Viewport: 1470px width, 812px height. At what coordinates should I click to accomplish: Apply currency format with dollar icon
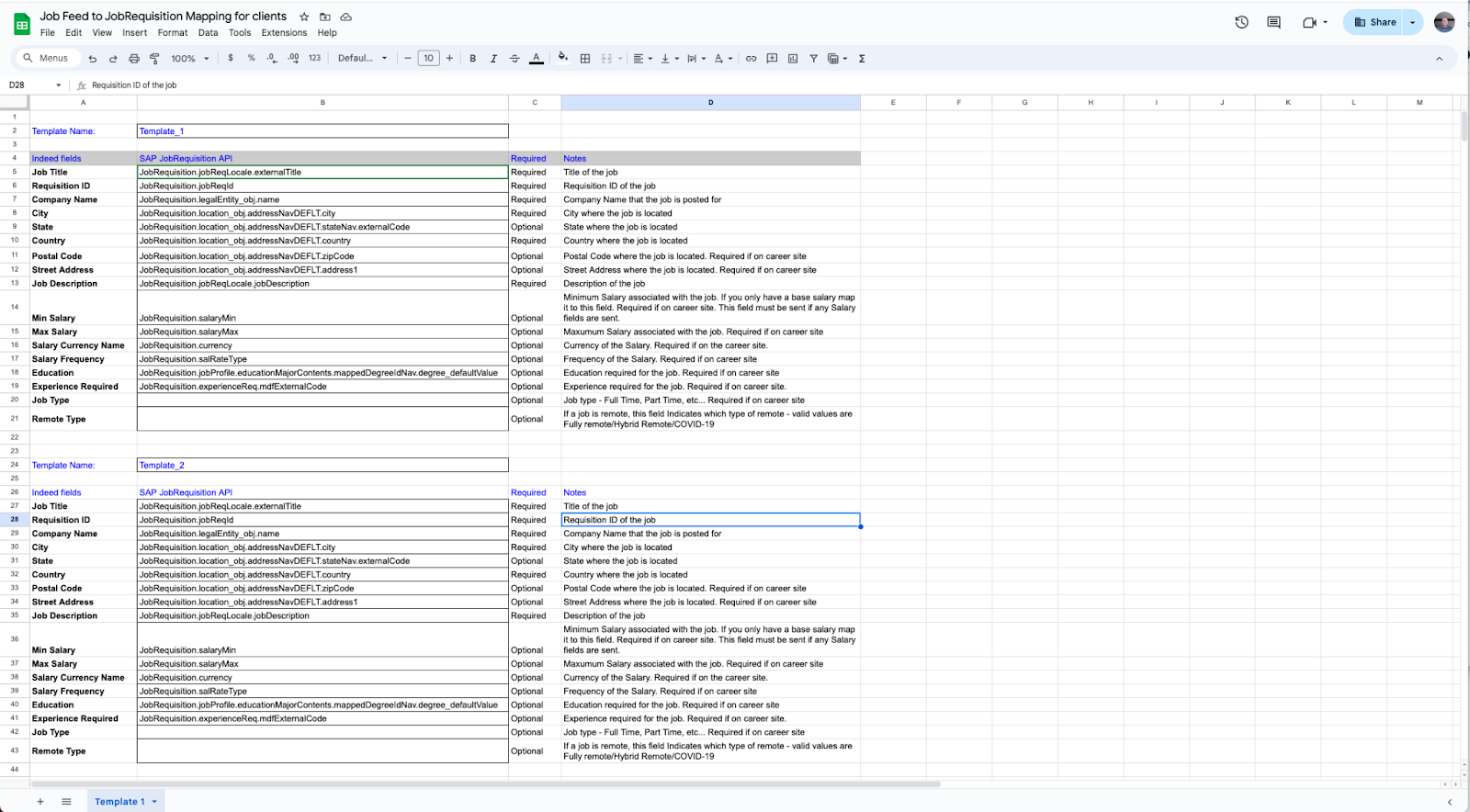(x=231, y=58)
